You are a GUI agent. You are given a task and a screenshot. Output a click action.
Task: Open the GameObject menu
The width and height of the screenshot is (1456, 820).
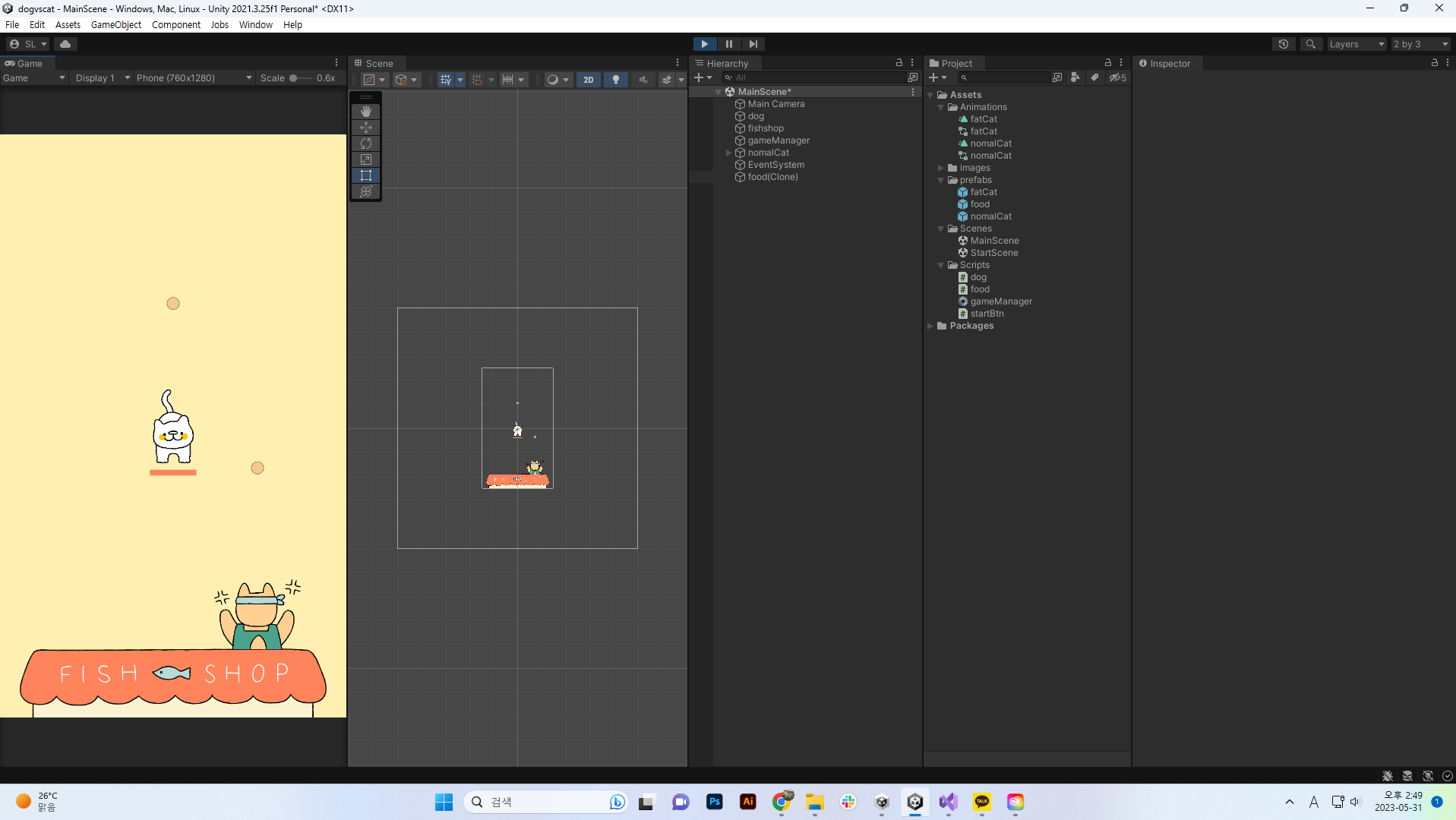(116, 25)
